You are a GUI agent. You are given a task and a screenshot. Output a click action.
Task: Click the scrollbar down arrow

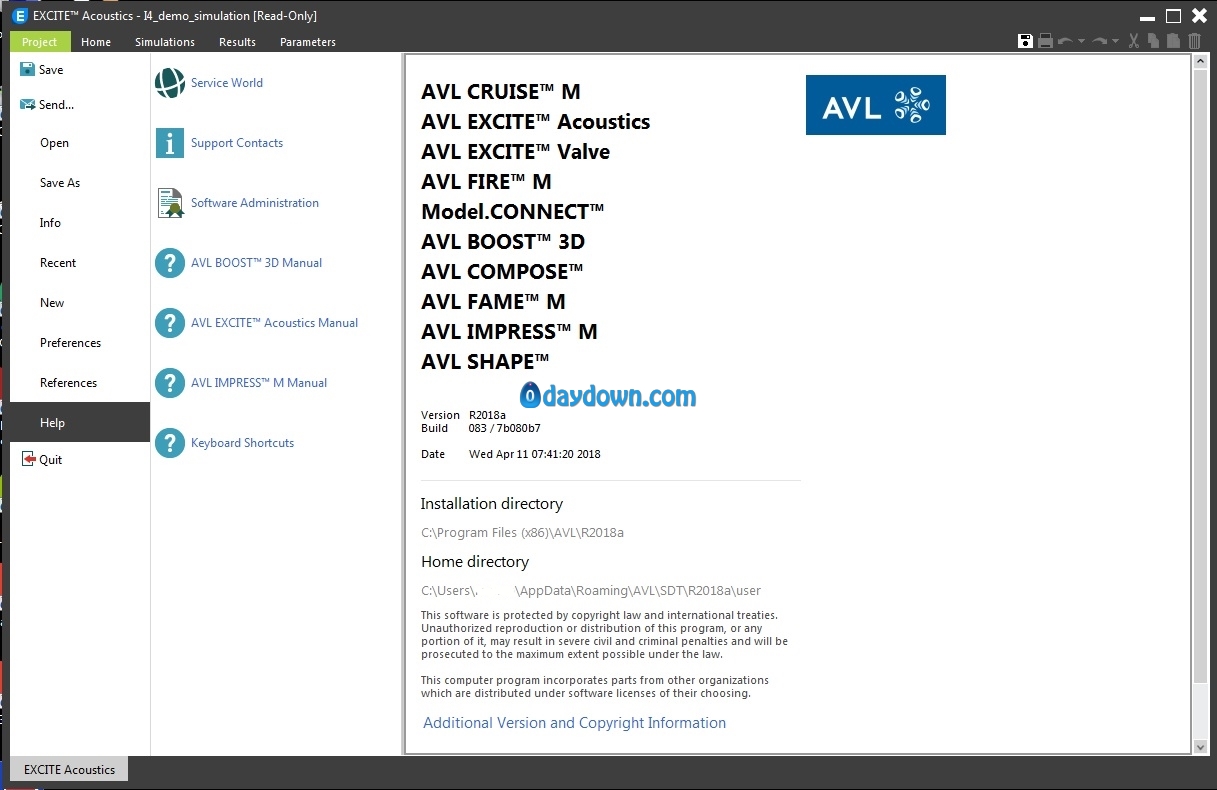1201,746
